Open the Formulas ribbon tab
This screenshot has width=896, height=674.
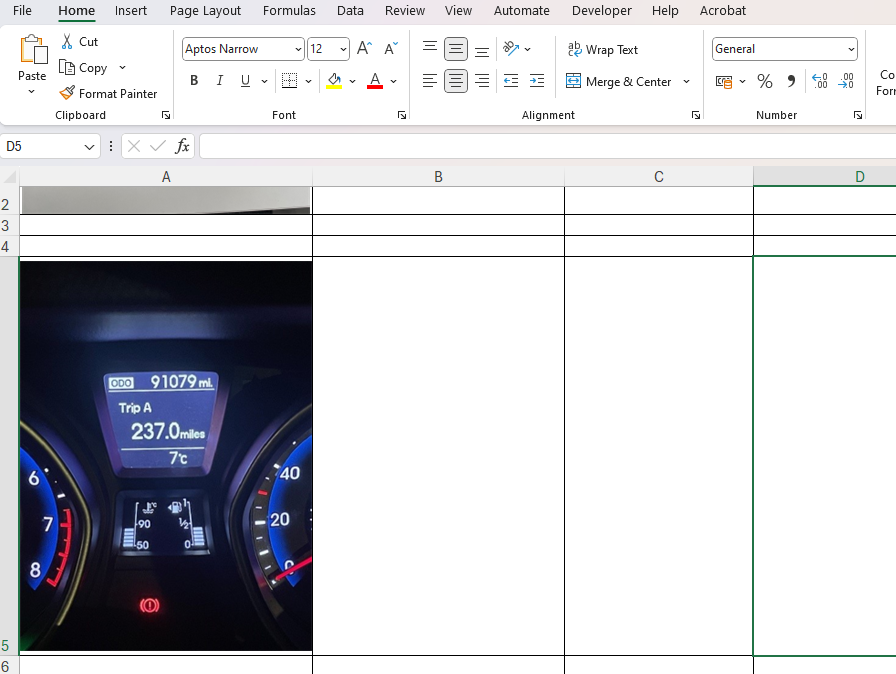click(x=289, y=11)
